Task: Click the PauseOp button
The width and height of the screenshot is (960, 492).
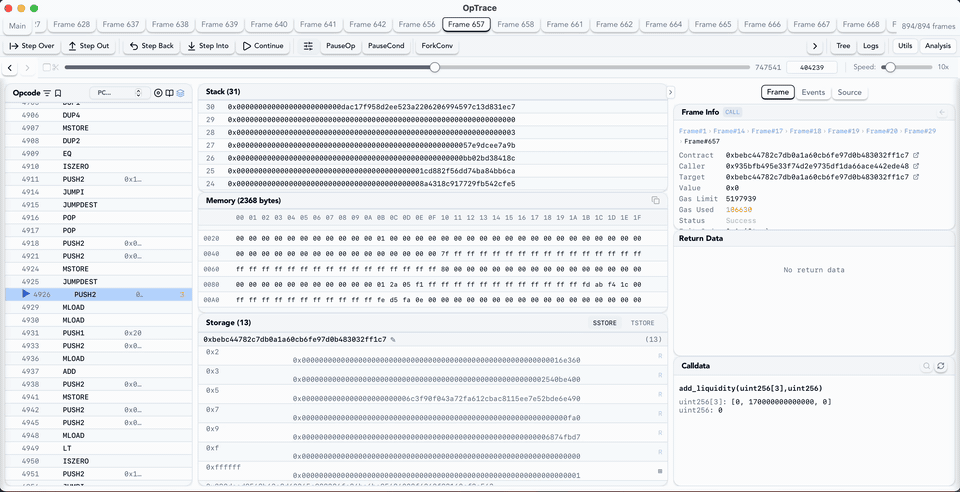Action: pos(340,46)
